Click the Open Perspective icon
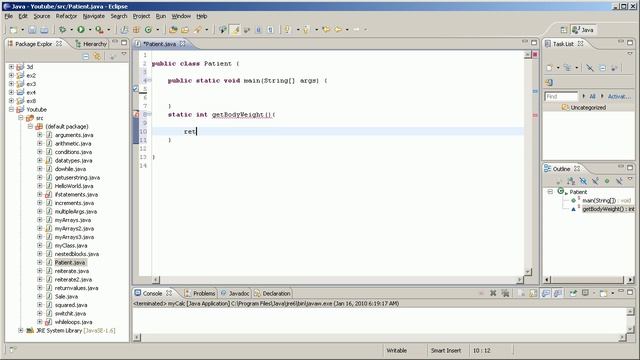The image size is (640, 360). [564, 30]
